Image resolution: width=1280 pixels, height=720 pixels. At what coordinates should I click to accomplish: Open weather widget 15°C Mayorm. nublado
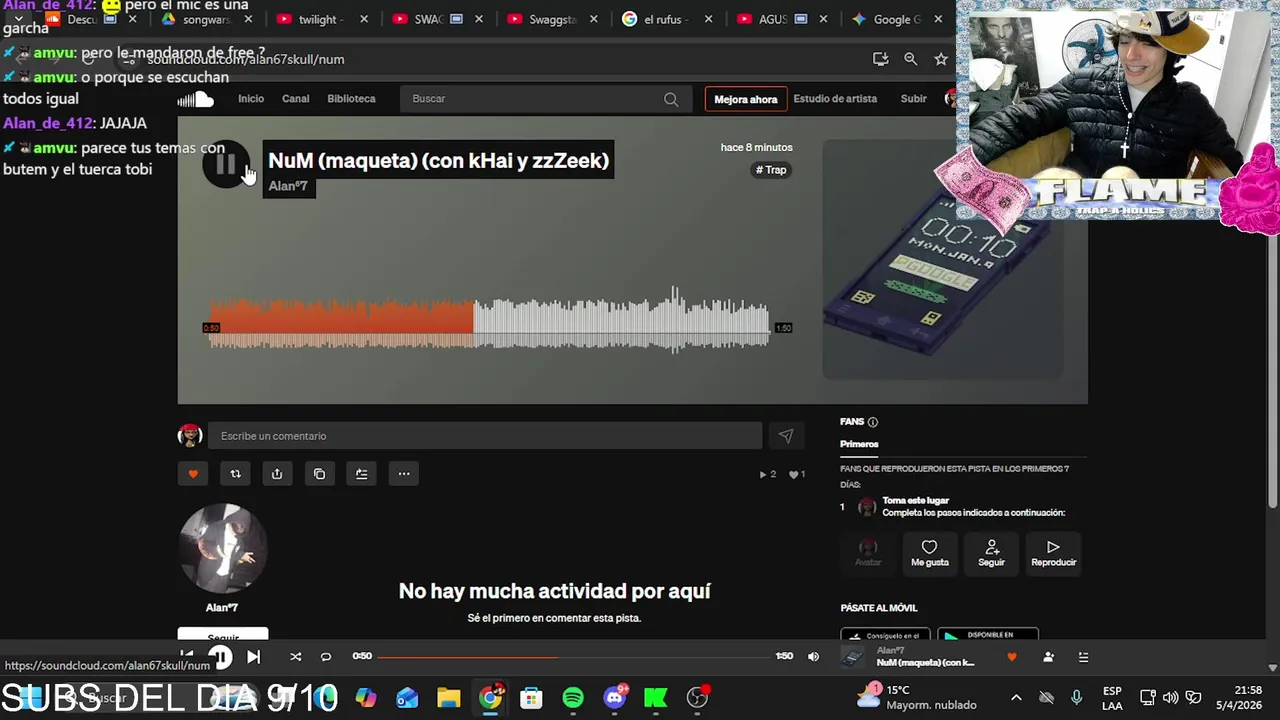[917, 697]
